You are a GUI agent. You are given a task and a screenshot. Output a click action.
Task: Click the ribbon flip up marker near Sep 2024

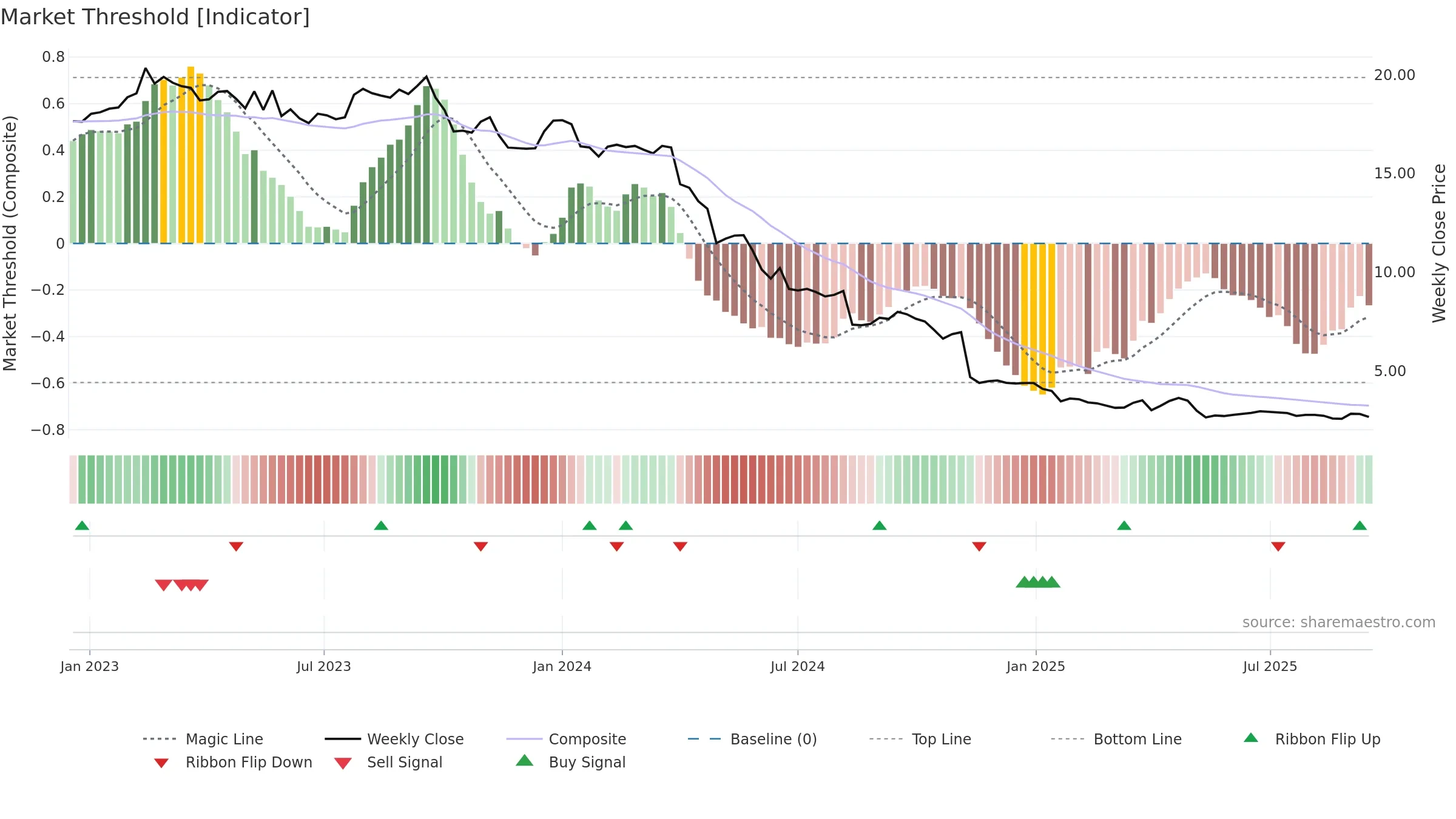pyautogui.click(x=880, y=525)
